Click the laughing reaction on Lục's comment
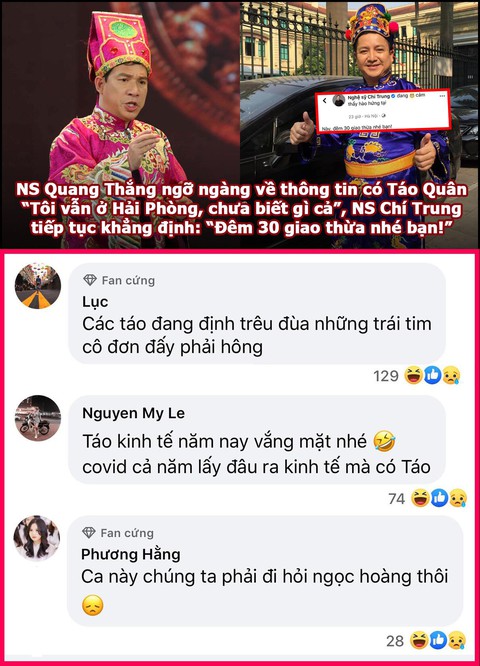The image size is (480, 666). (413, 375)
